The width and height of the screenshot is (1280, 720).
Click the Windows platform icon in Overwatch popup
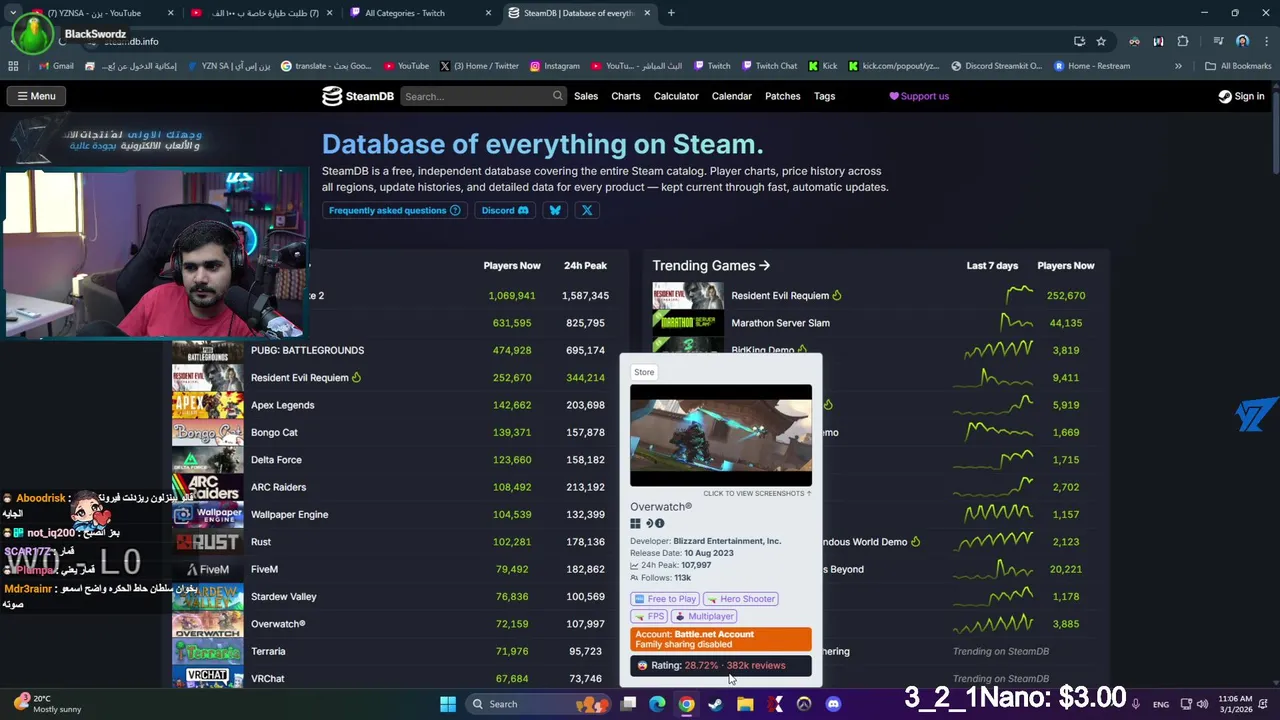coord(635,523)
